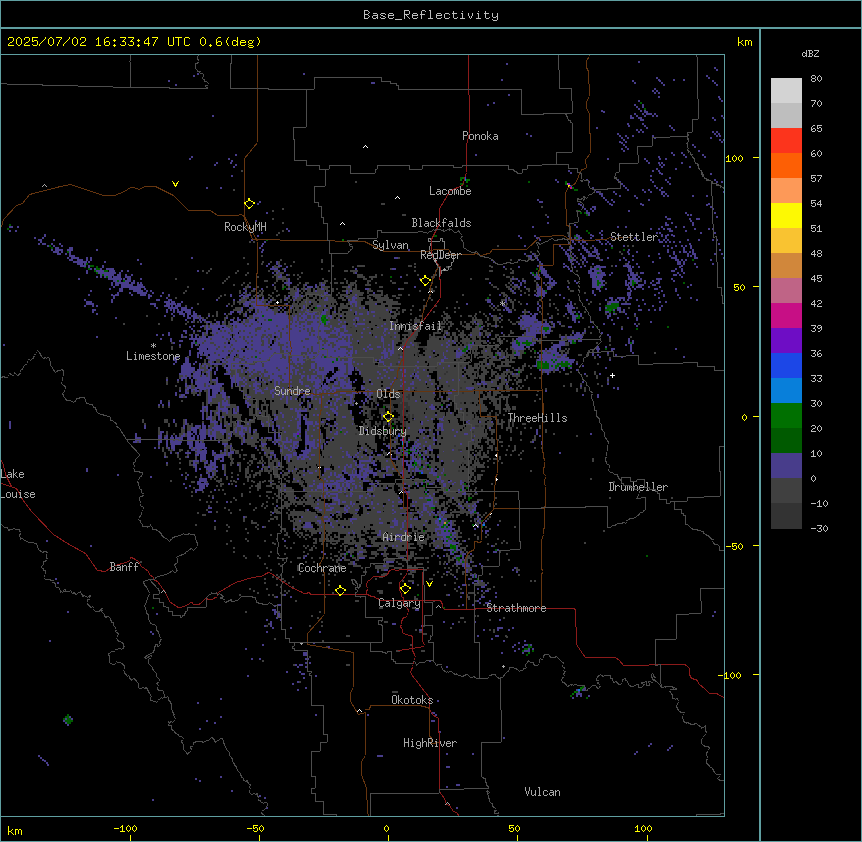This screenshot has width=862, height=842.
Task: Select the Sylvan label
Action: 390,245
